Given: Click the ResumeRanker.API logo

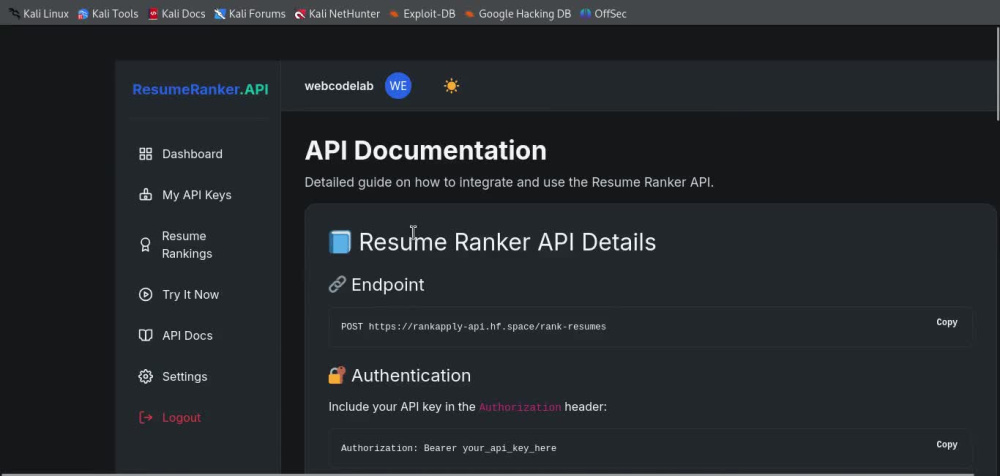Looking at the screenshot, I should click(200, 89).
